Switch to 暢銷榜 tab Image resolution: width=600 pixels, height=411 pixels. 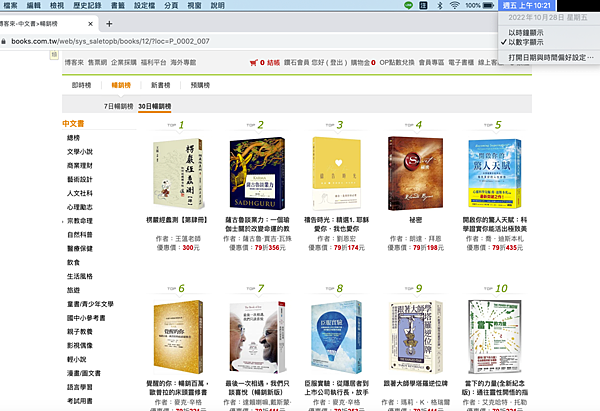pyautogui.click(x=121, y=85)
